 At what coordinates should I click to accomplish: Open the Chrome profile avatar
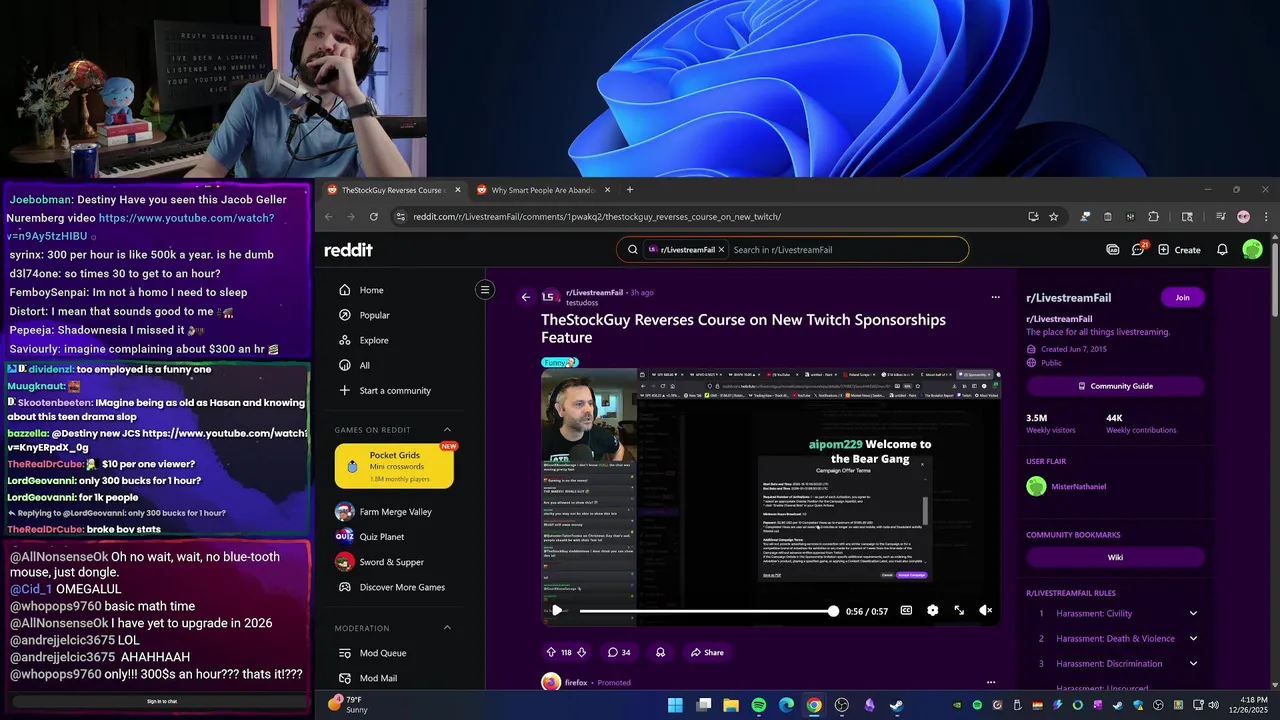point(1243,216)
